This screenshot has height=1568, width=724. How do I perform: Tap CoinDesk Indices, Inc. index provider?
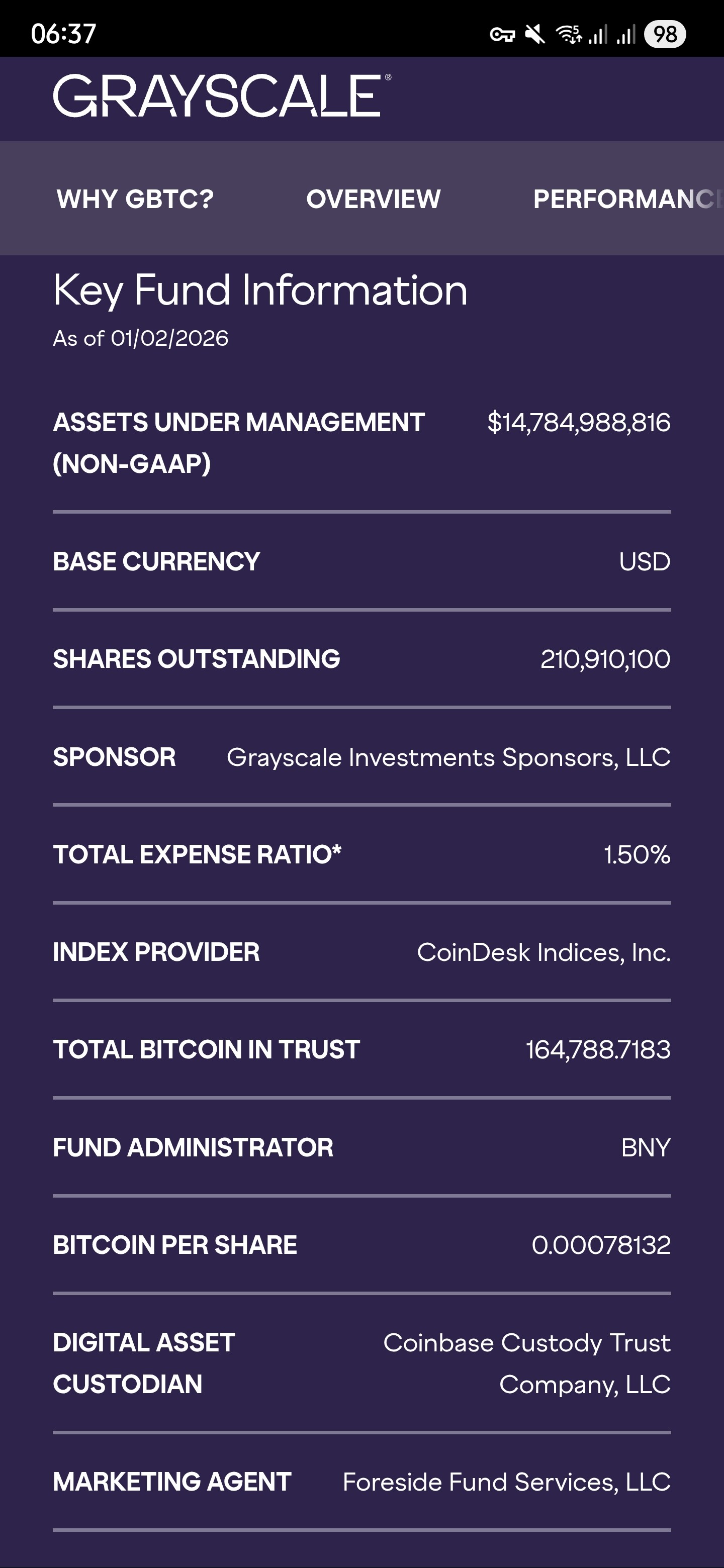click(543, 952)
